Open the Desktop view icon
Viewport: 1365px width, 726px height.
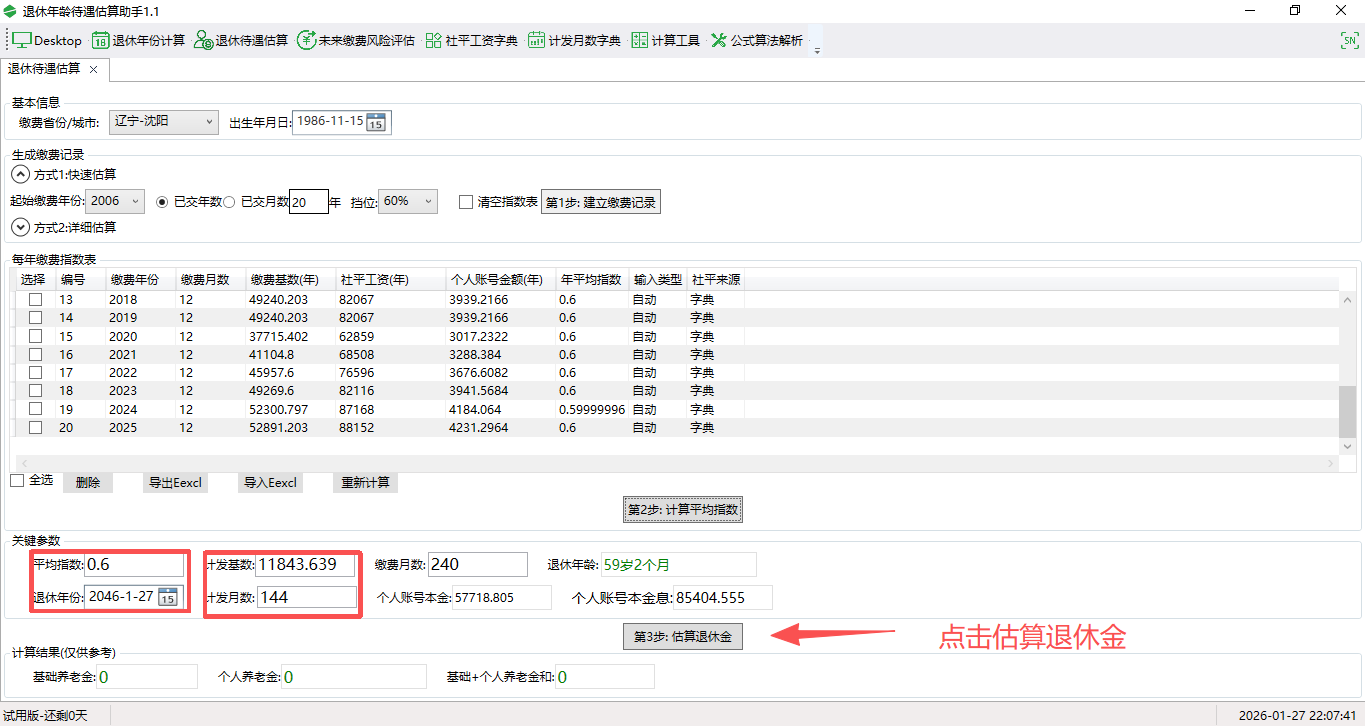click(46, 40)
